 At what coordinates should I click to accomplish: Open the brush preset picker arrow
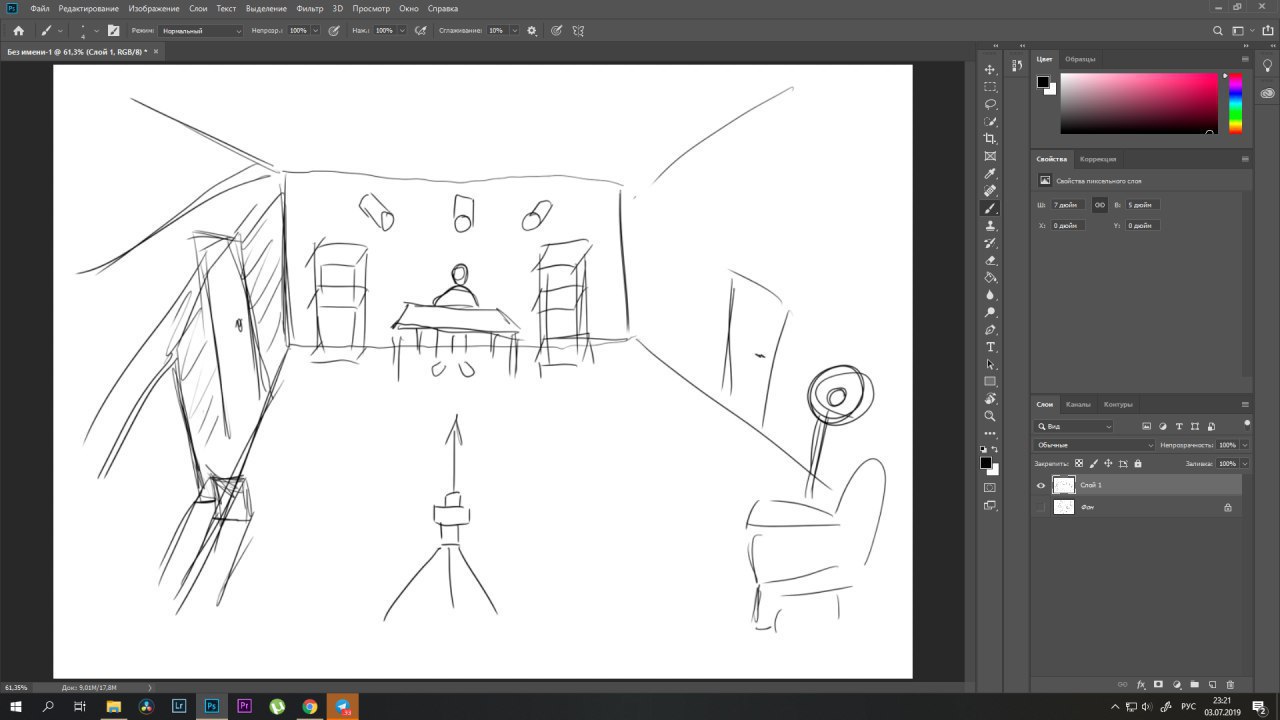click(x=96, y=31)
